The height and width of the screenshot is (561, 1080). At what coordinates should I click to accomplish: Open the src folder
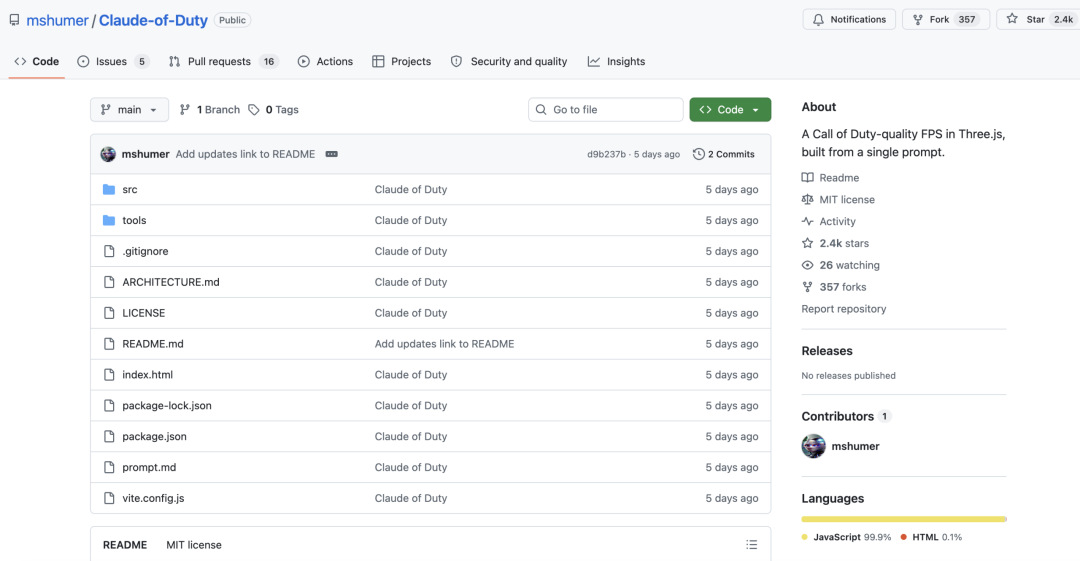pyautogui.click(x=129, y=190)
